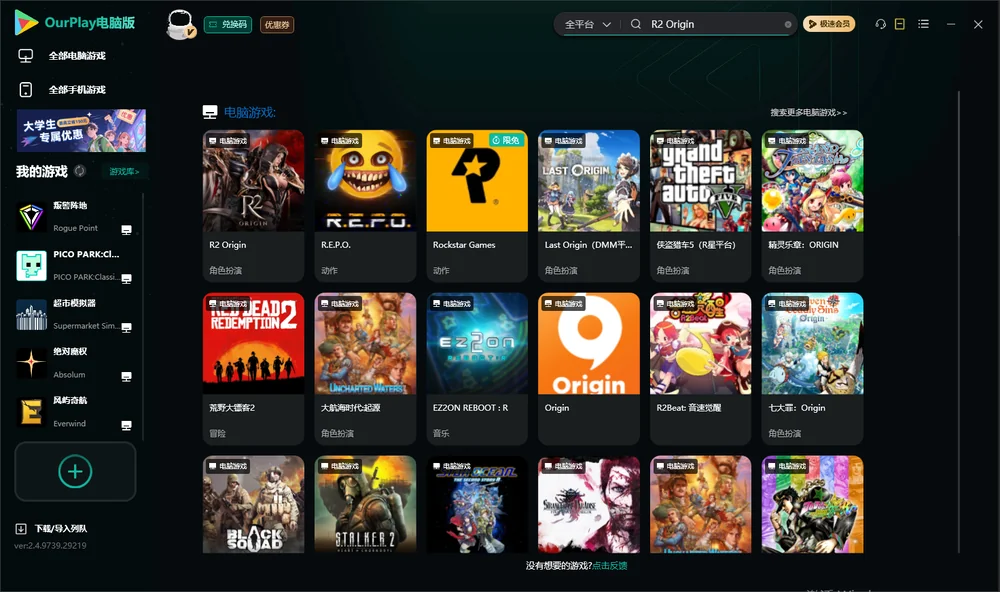The image size is (1000, 592).
Task: Open the 超市模拟器 Supermarket Simulator icon
Action: pos(31,315)
